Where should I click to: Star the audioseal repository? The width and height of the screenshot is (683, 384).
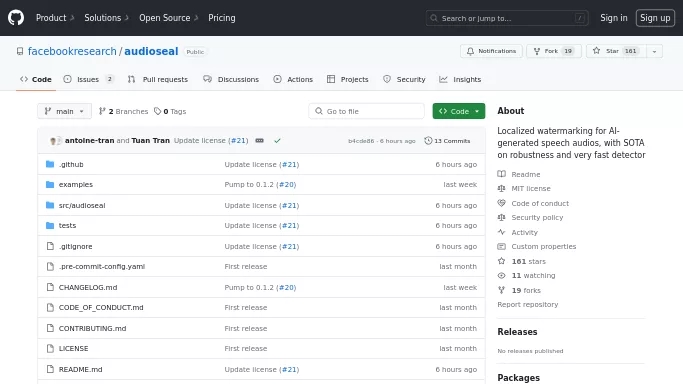coord(616,51)
